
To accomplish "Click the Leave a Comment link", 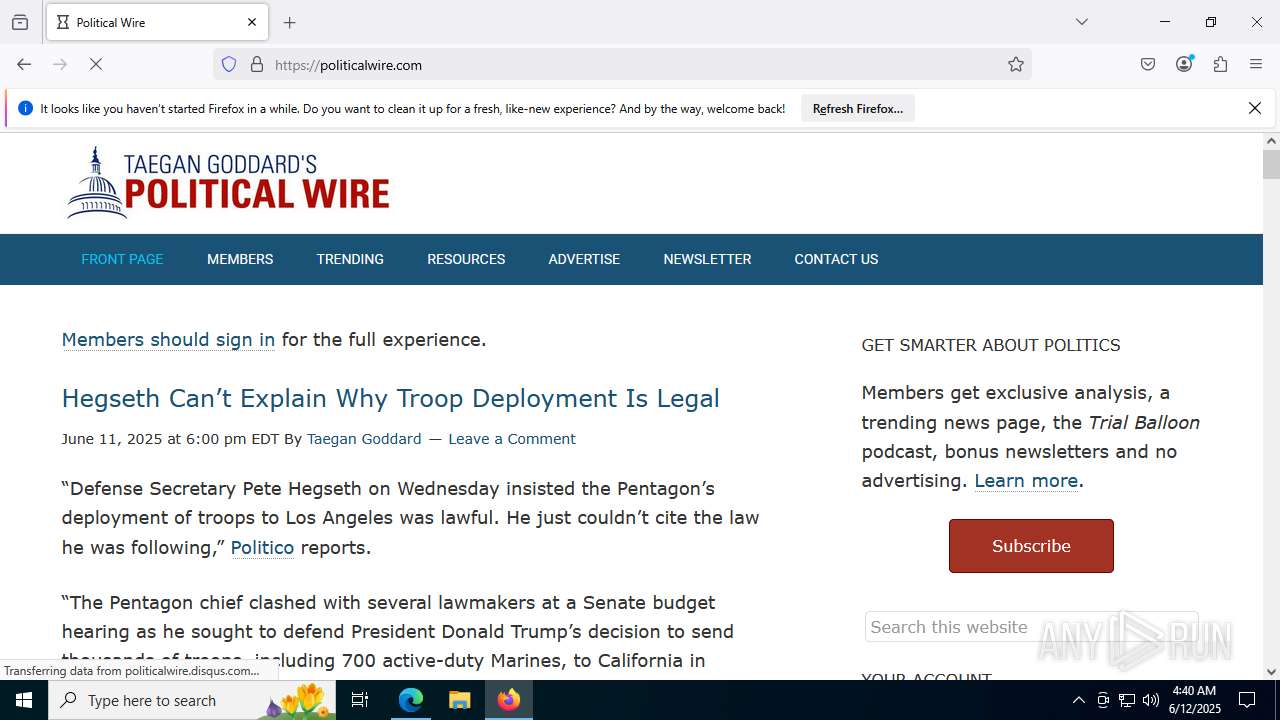I will (x=512, y=439).
